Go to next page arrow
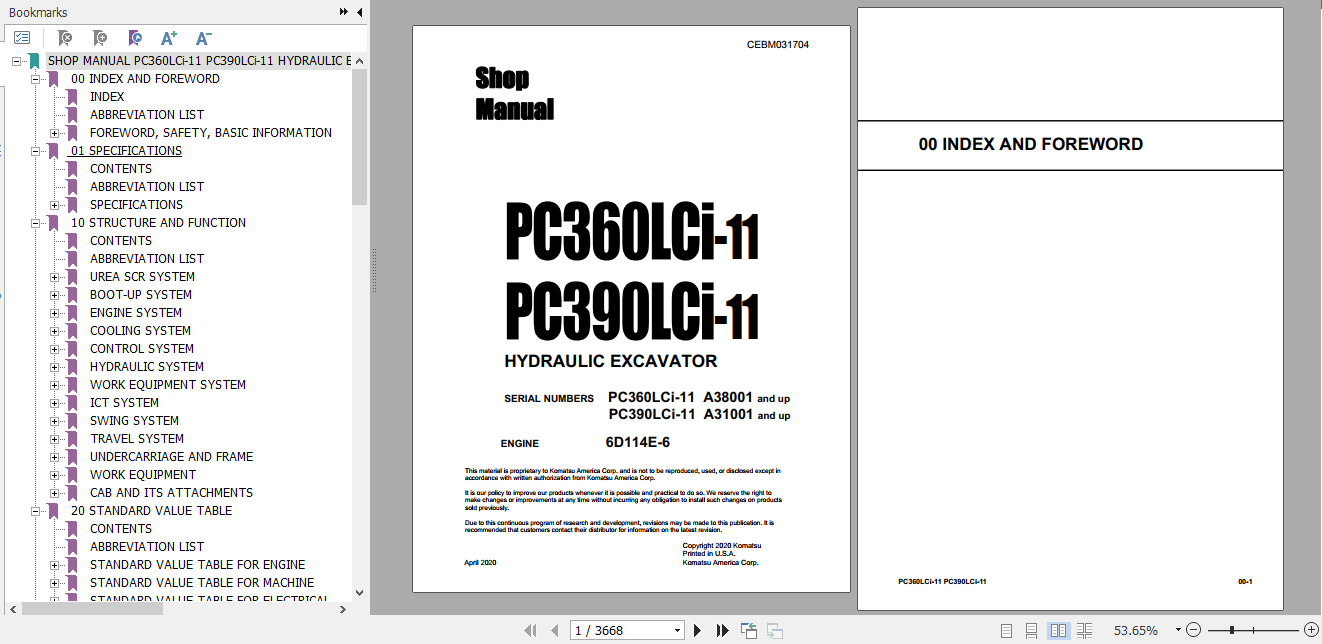 [x=698, y=630]
